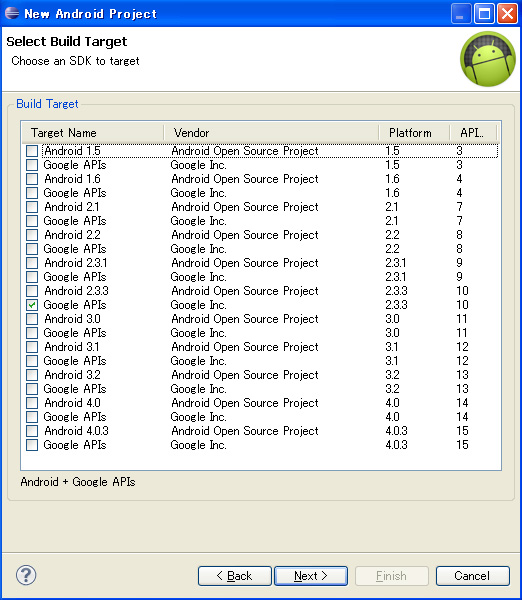Image resolution: width=522 pixels, height=600 pixels.
Task: Check Google APIs checkbox for platform 1.6
Action: [x=32, y=193]
